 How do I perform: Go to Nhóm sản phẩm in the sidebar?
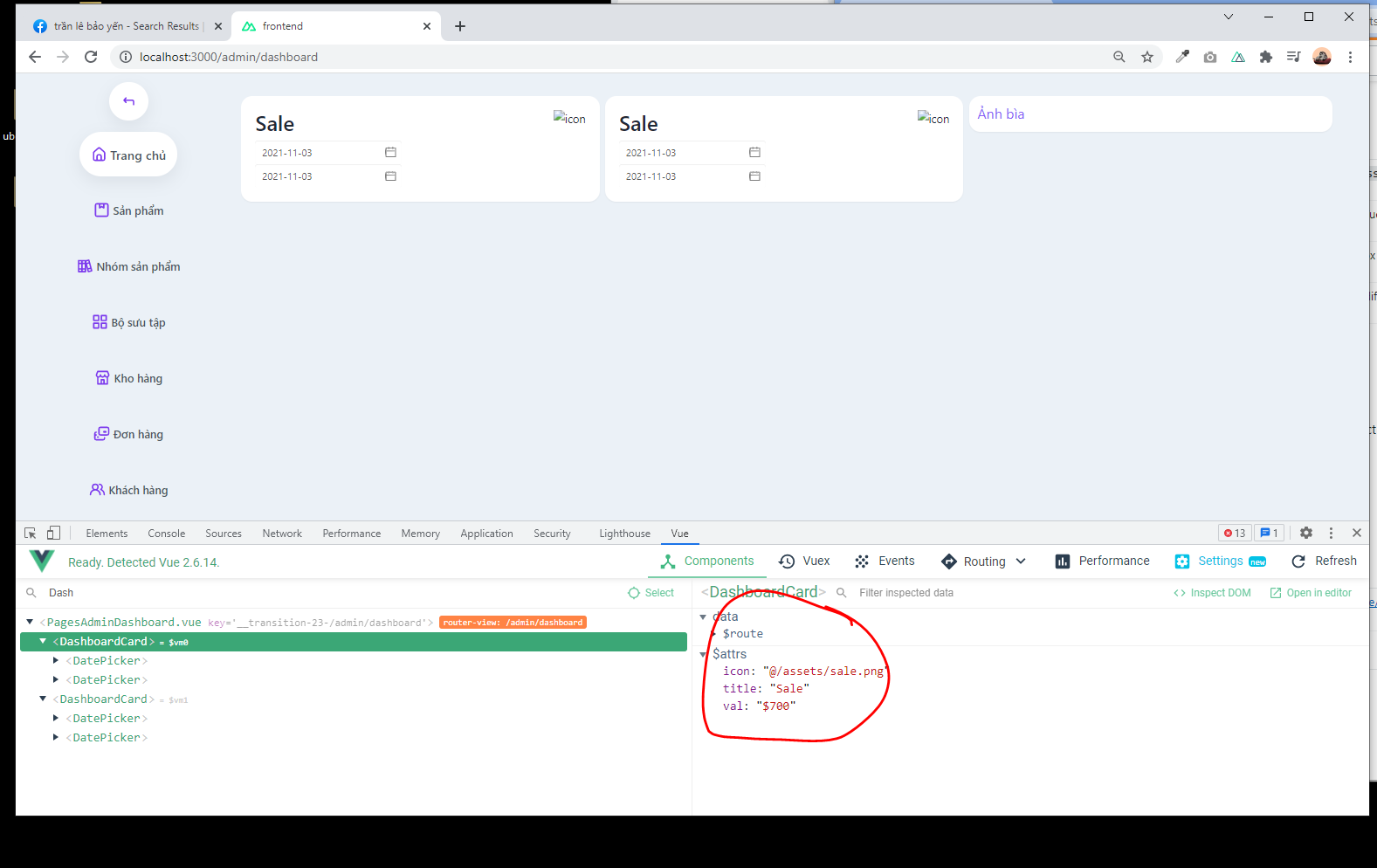pos(128,266)
